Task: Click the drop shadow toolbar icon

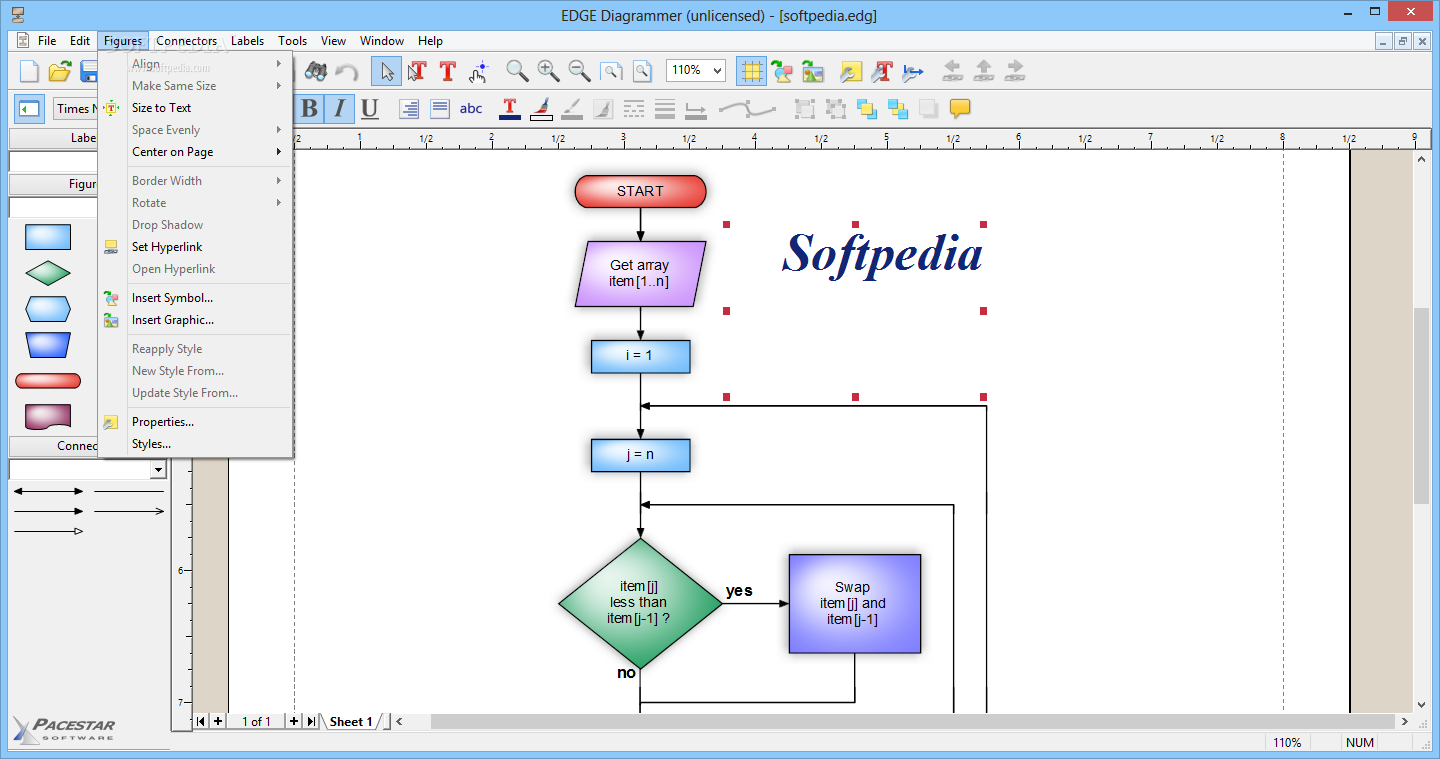Action: tap(929, 108)
